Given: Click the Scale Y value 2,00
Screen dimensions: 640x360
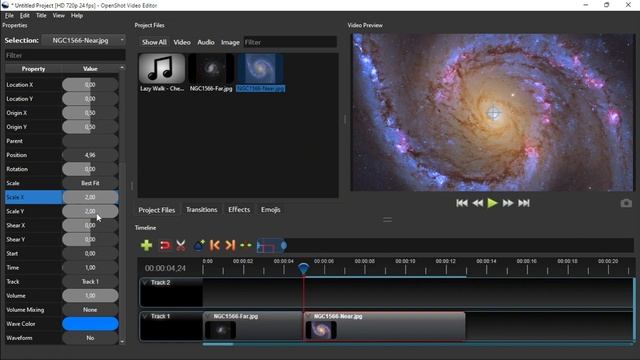Looking at the screenshot, I should (x=90, y=211).
